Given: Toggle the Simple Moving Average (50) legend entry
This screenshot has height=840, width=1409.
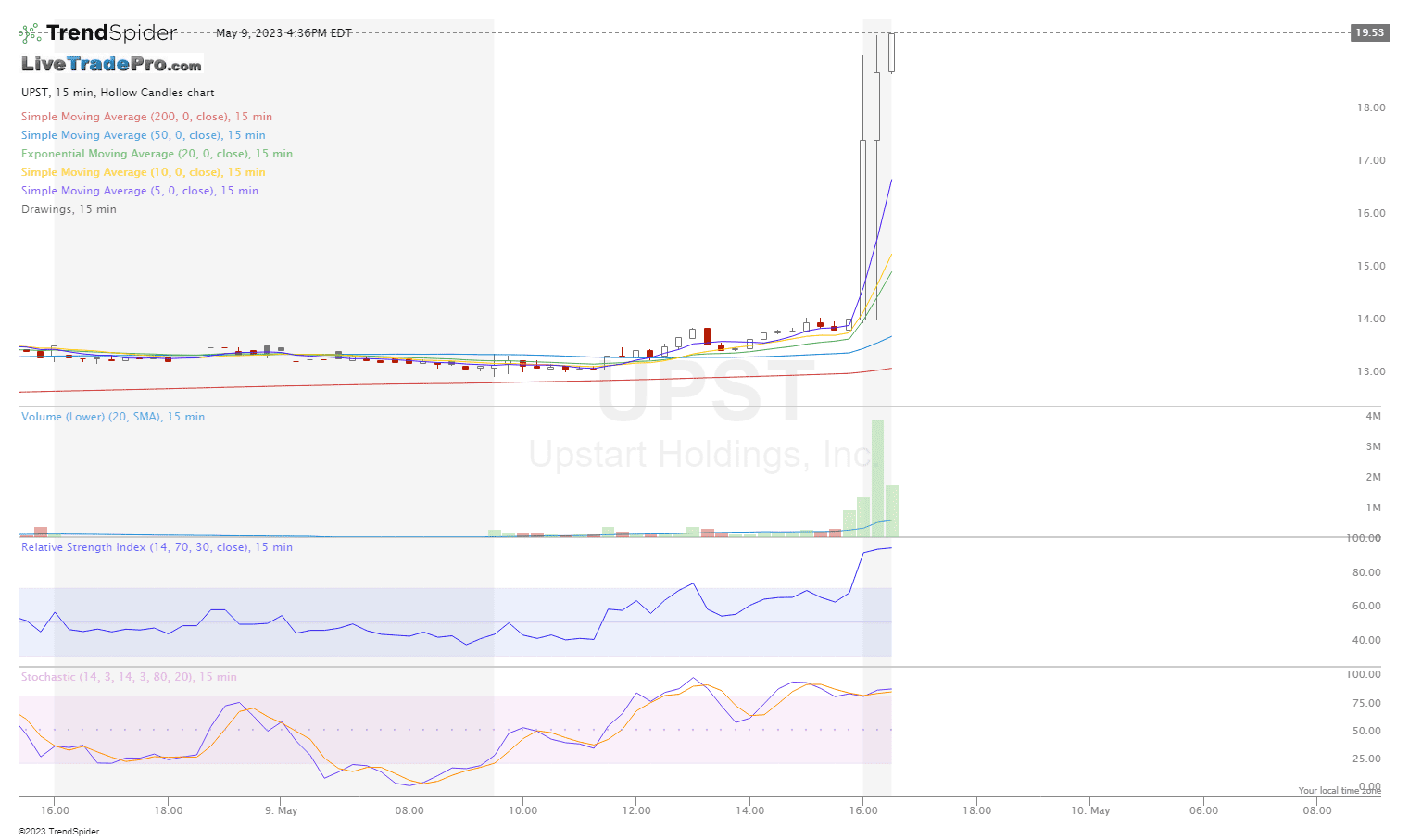Looking at the screenshot, I should click(x=143, y=135).
